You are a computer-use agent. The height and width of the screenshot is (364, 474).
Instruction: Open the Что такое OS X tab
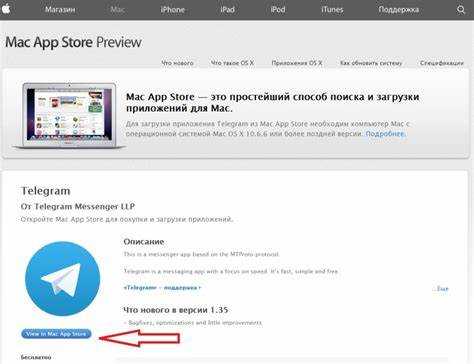232,63
